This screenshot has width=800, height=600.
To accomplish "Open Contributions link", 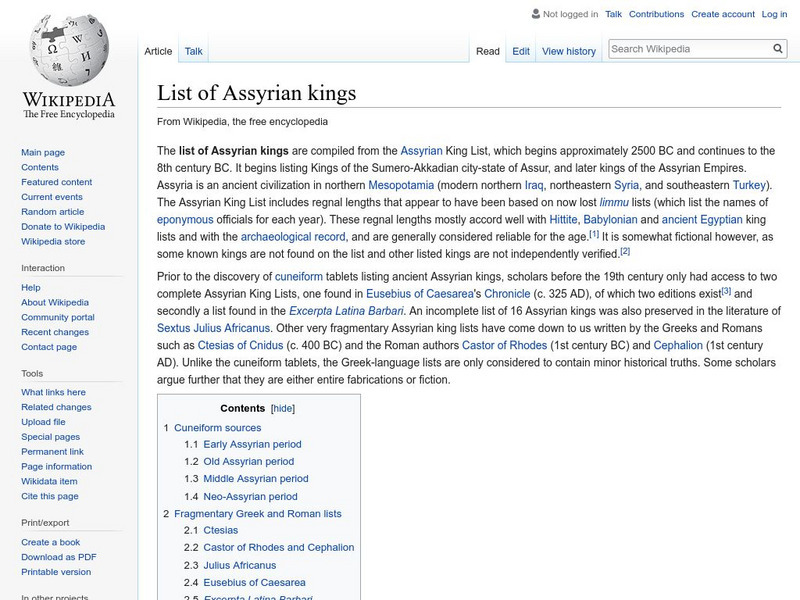I will (x=656, y=14).
